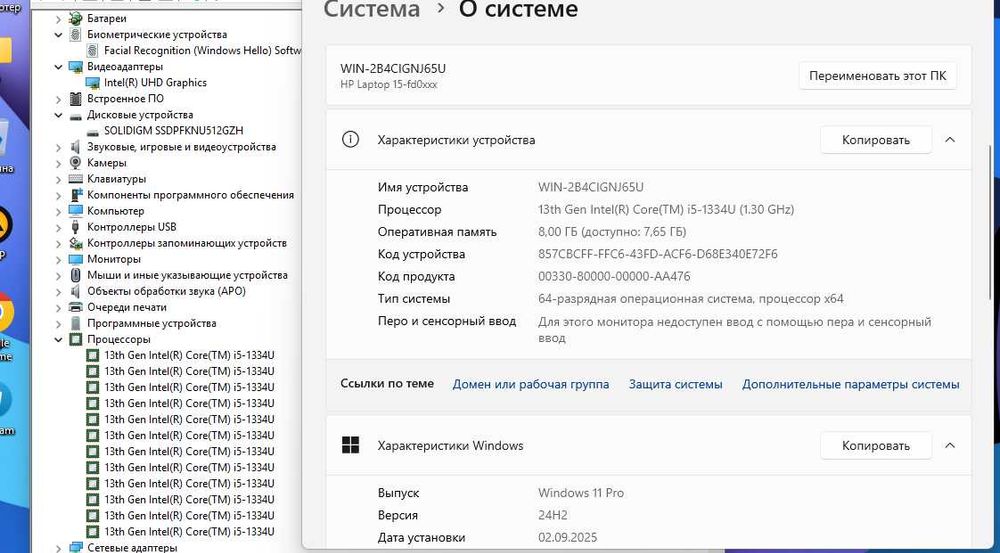Screen dimensions: 1000x553
Task: Expand the Клавиатуры node
Action: (59, 179)
